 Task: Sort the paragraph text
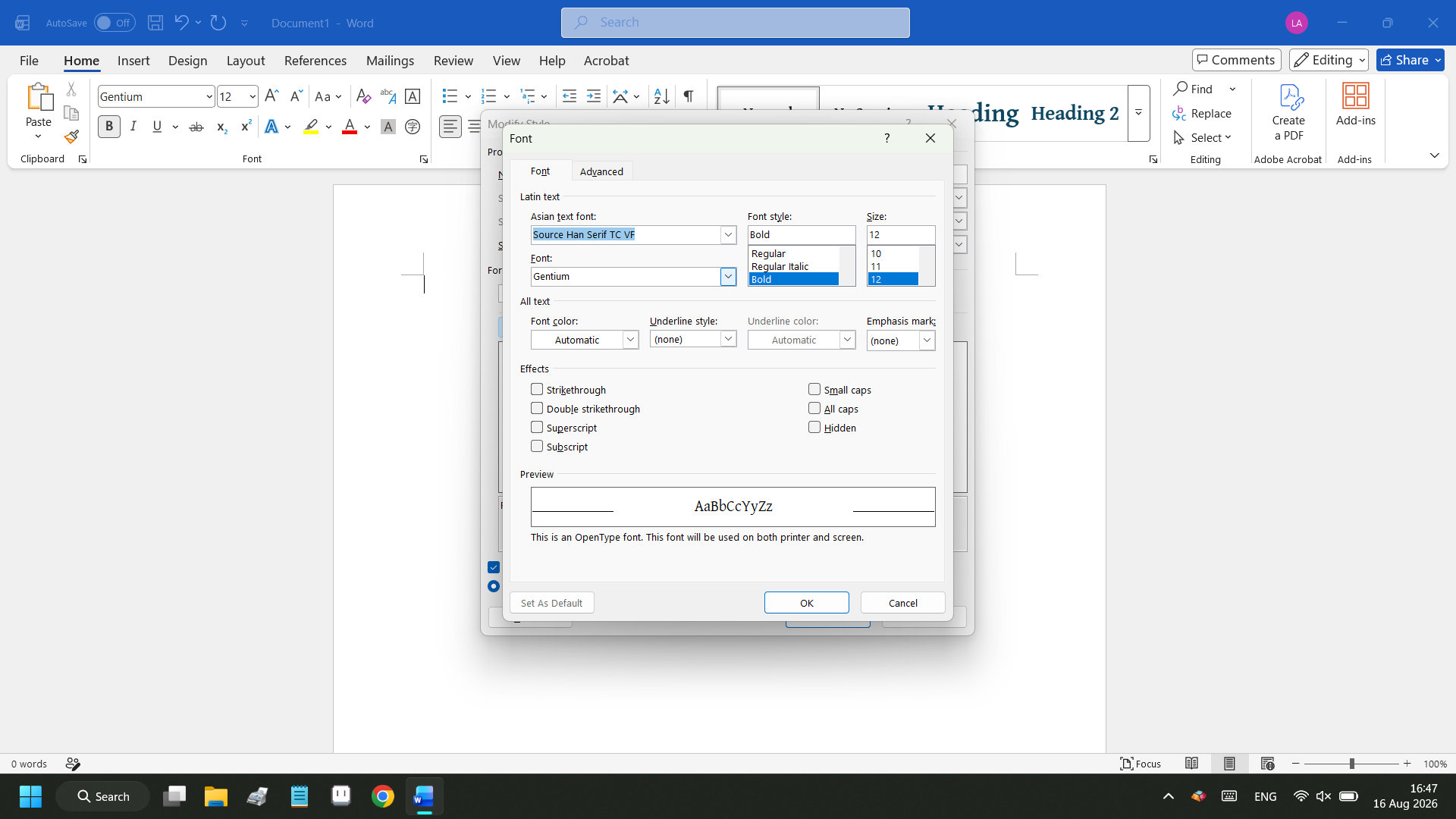[662, 96]
